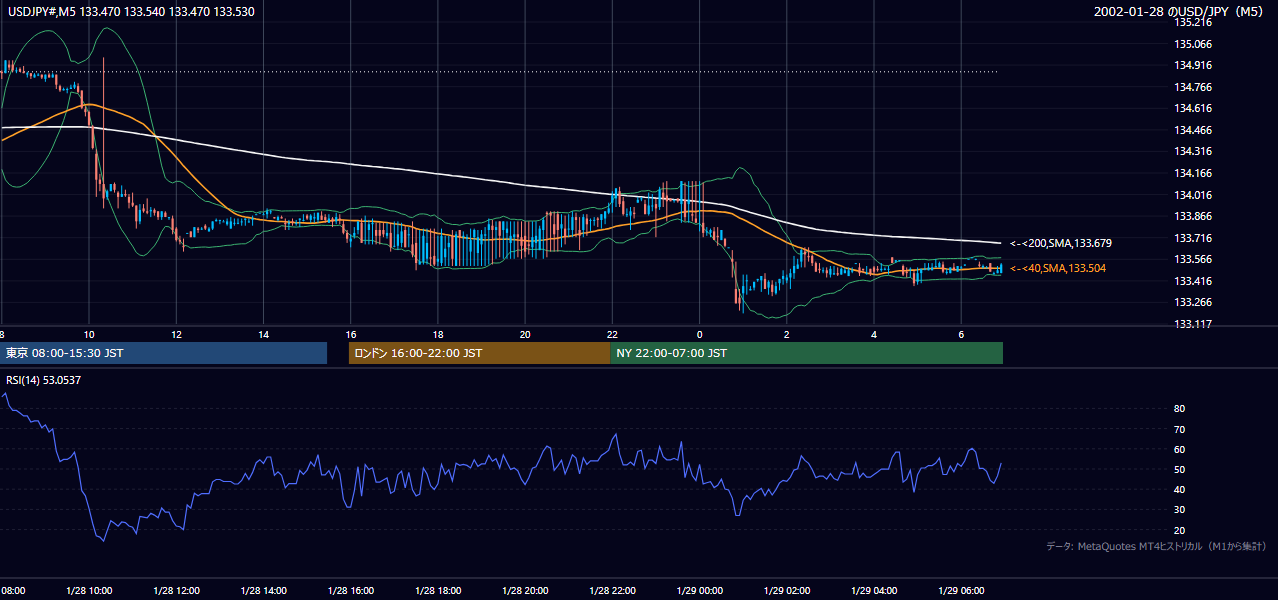The width and height of the screenshot is (1278, 600).
Task: Click the 133.266 price axis label
Action: [x=1193, y=302]
